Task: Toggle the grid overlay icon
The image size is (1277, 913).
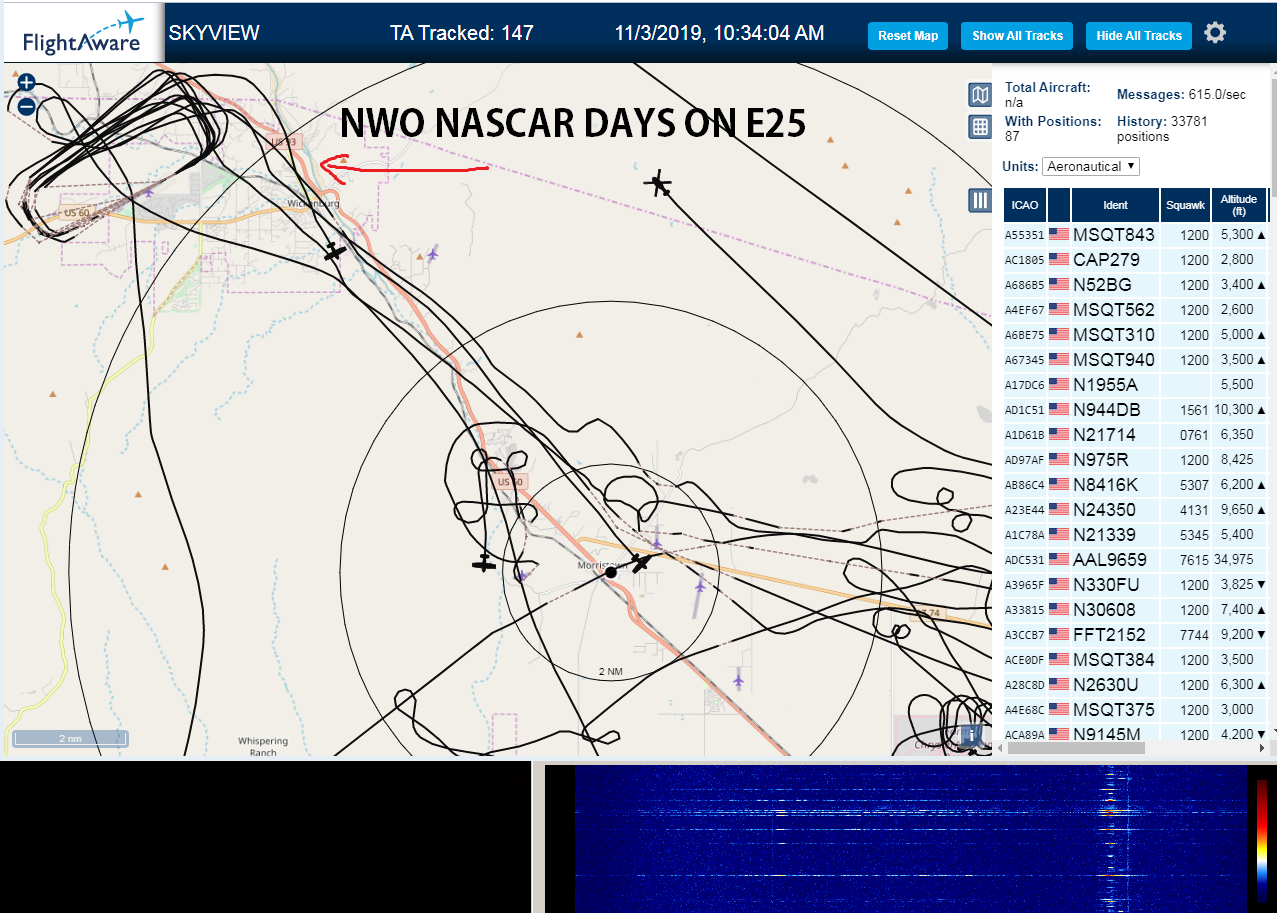Action: pyautogui.click(x=980, y=127)
